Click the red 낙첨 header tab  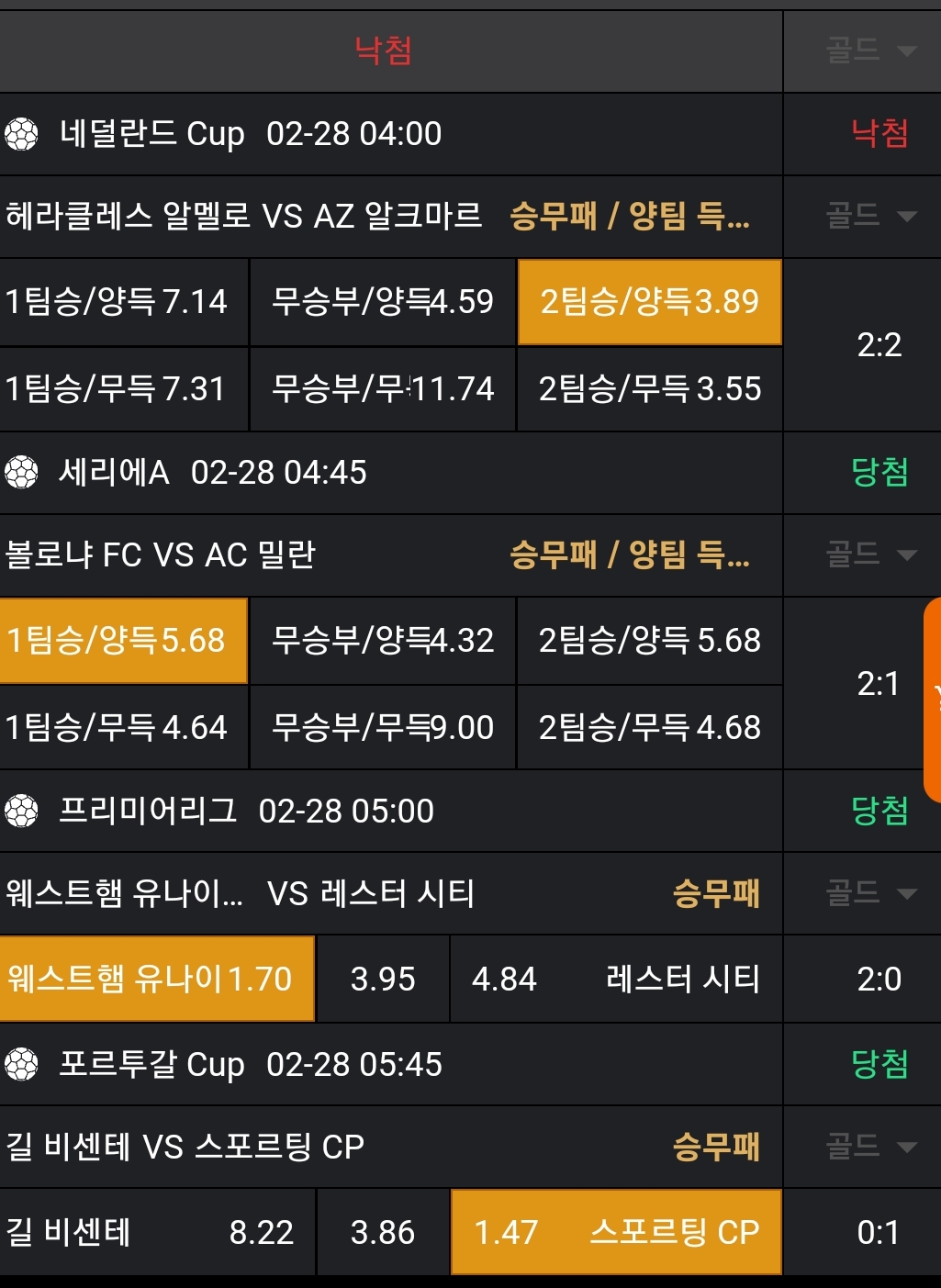pos(383,50)
